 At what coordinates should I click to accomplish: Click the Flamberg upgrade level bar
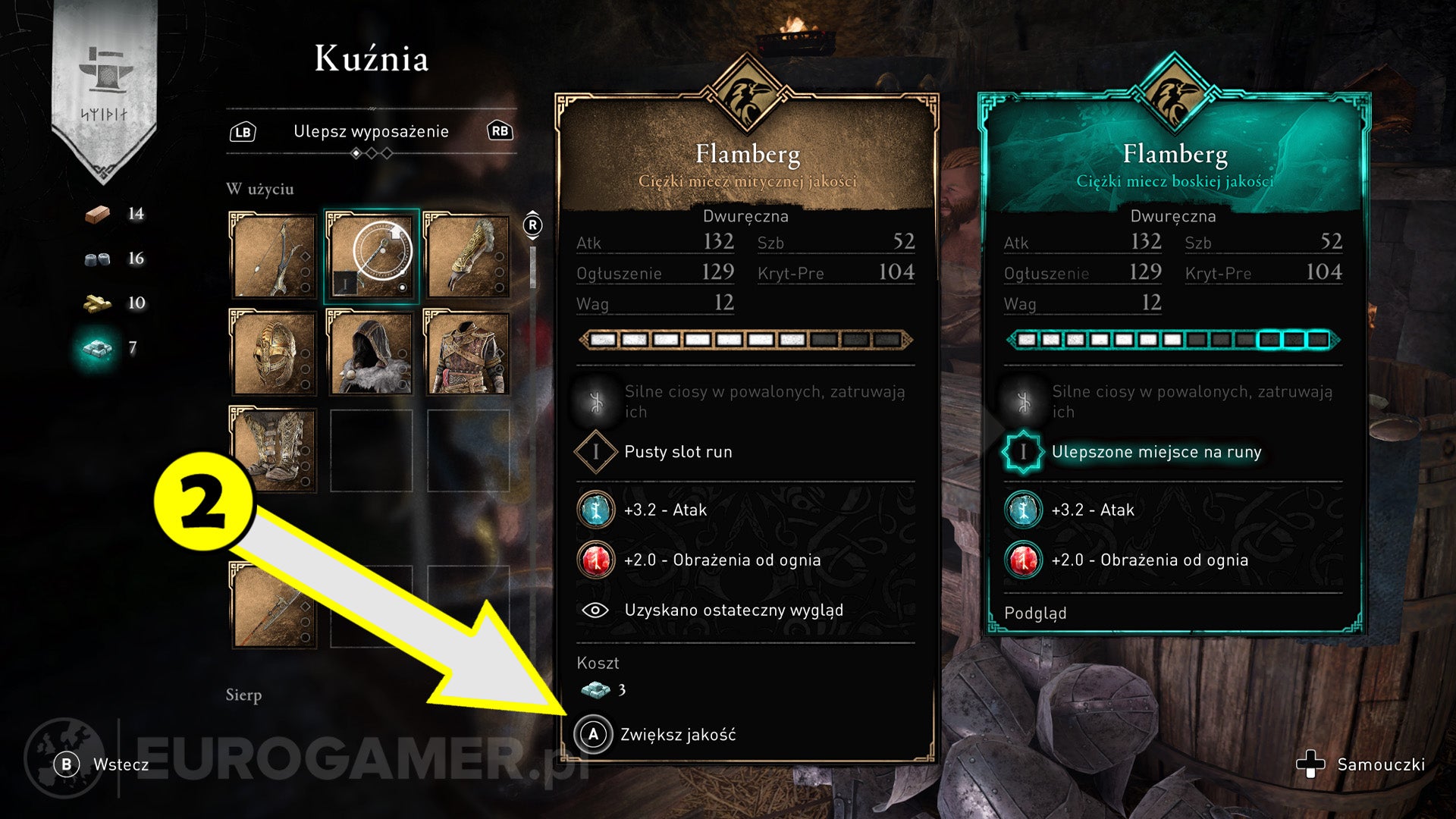(746, 340)
